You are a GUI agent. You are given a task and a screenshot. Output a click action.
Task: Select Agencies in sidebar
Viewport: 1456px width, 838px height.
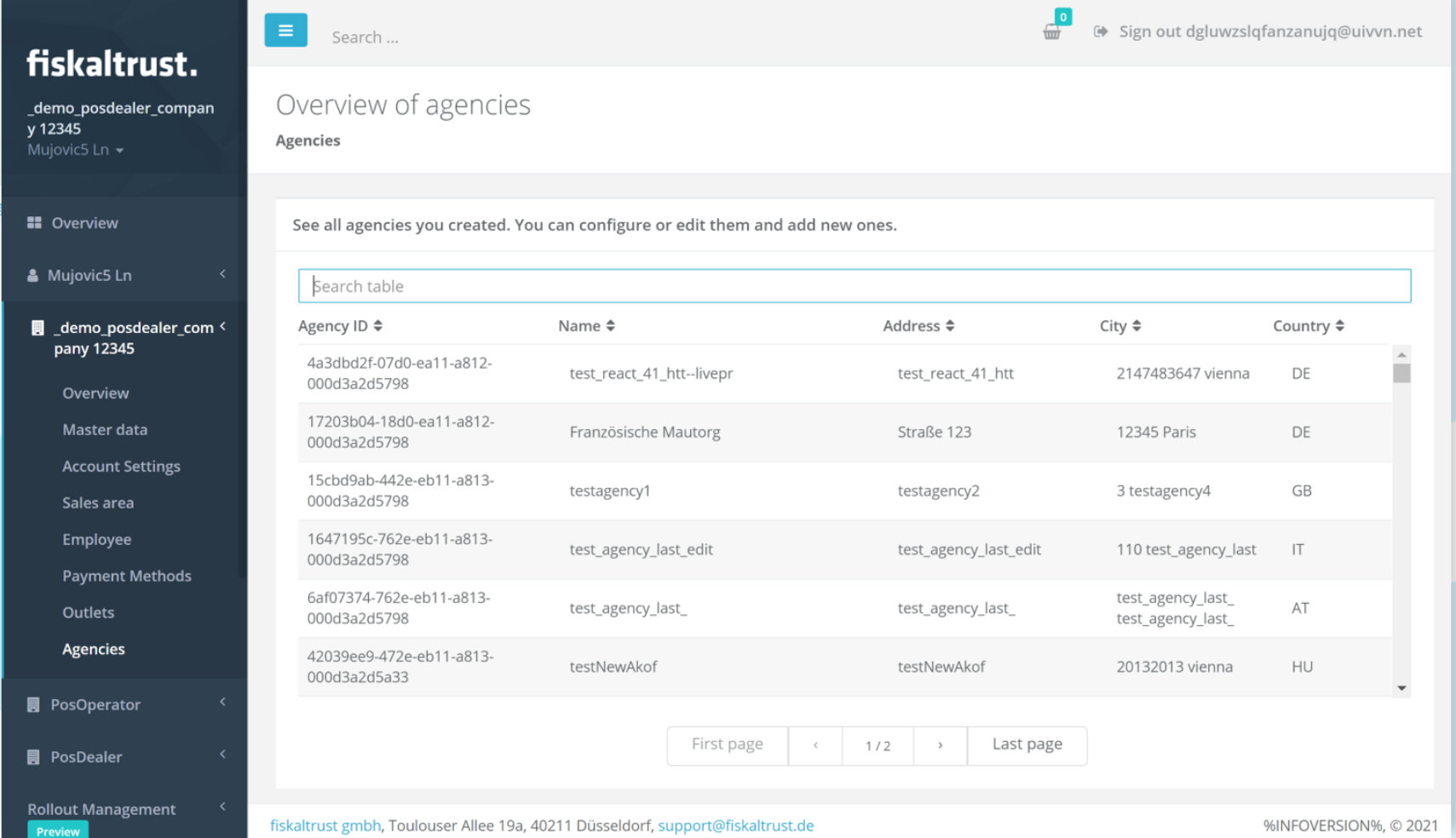pos(94,650)
